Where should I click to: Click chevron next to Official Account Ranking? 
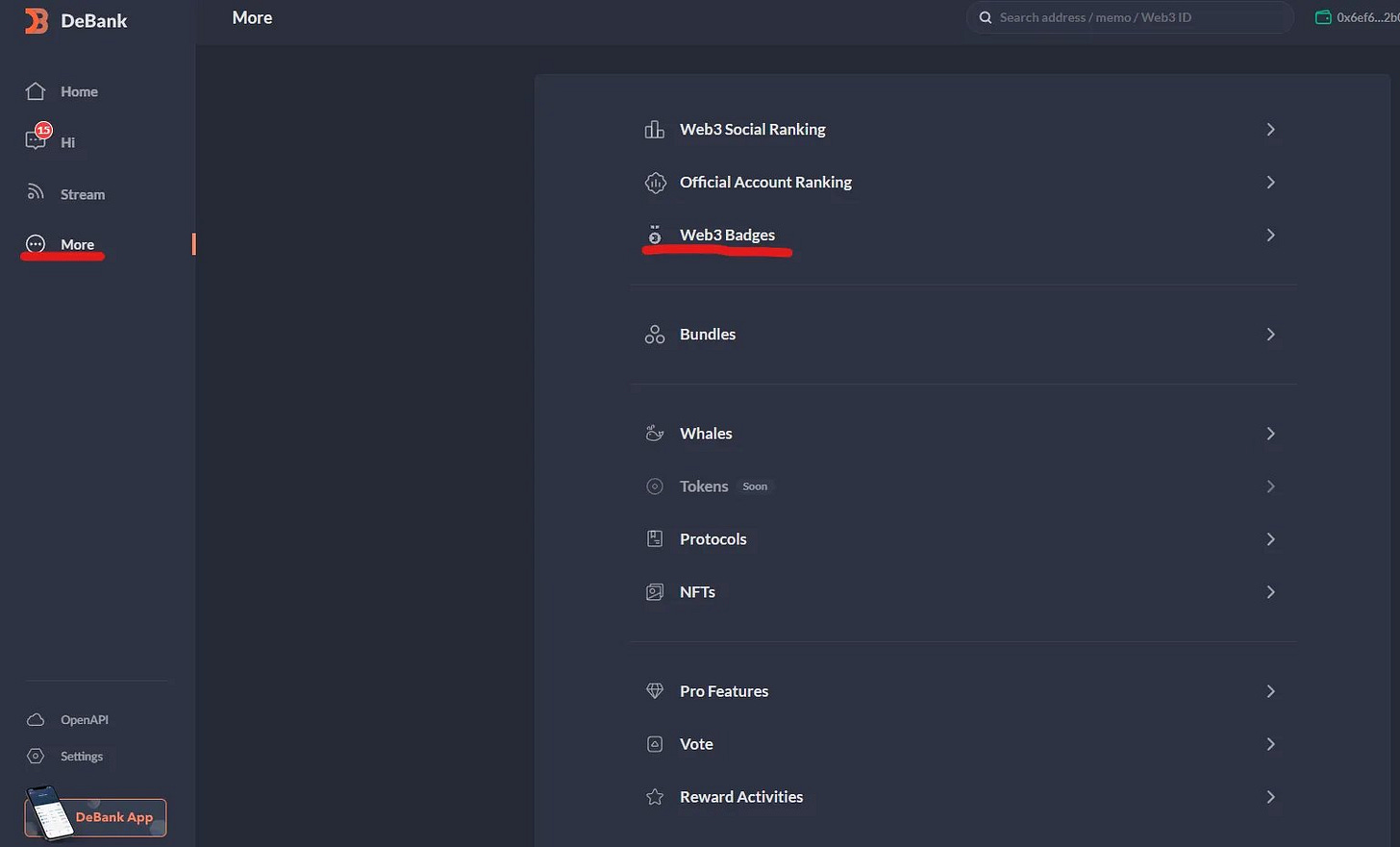coord(1270,182)
